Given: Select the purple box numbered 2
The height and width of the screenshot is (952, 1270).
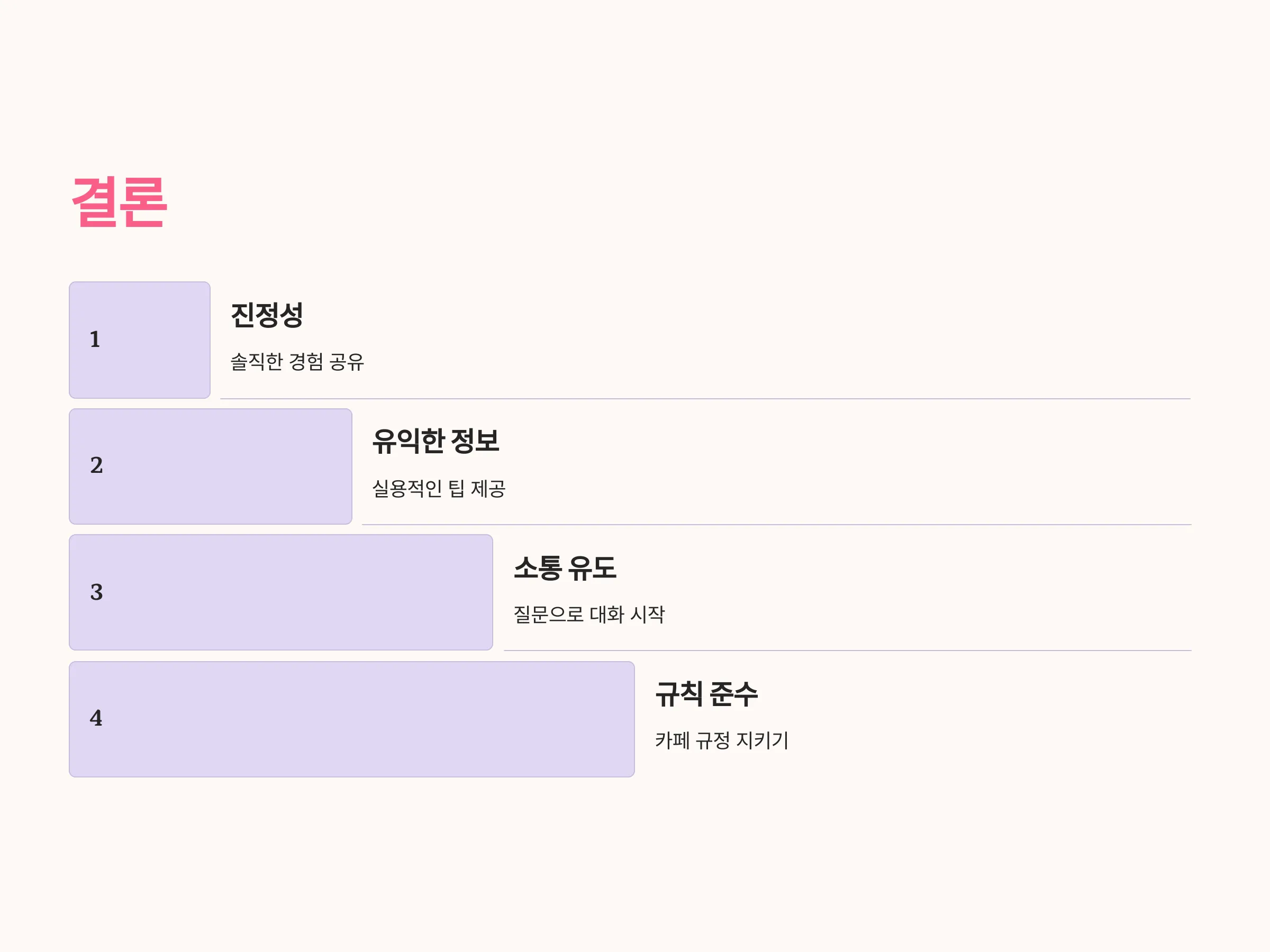Looking at the screenshot, I should [210, 466].
